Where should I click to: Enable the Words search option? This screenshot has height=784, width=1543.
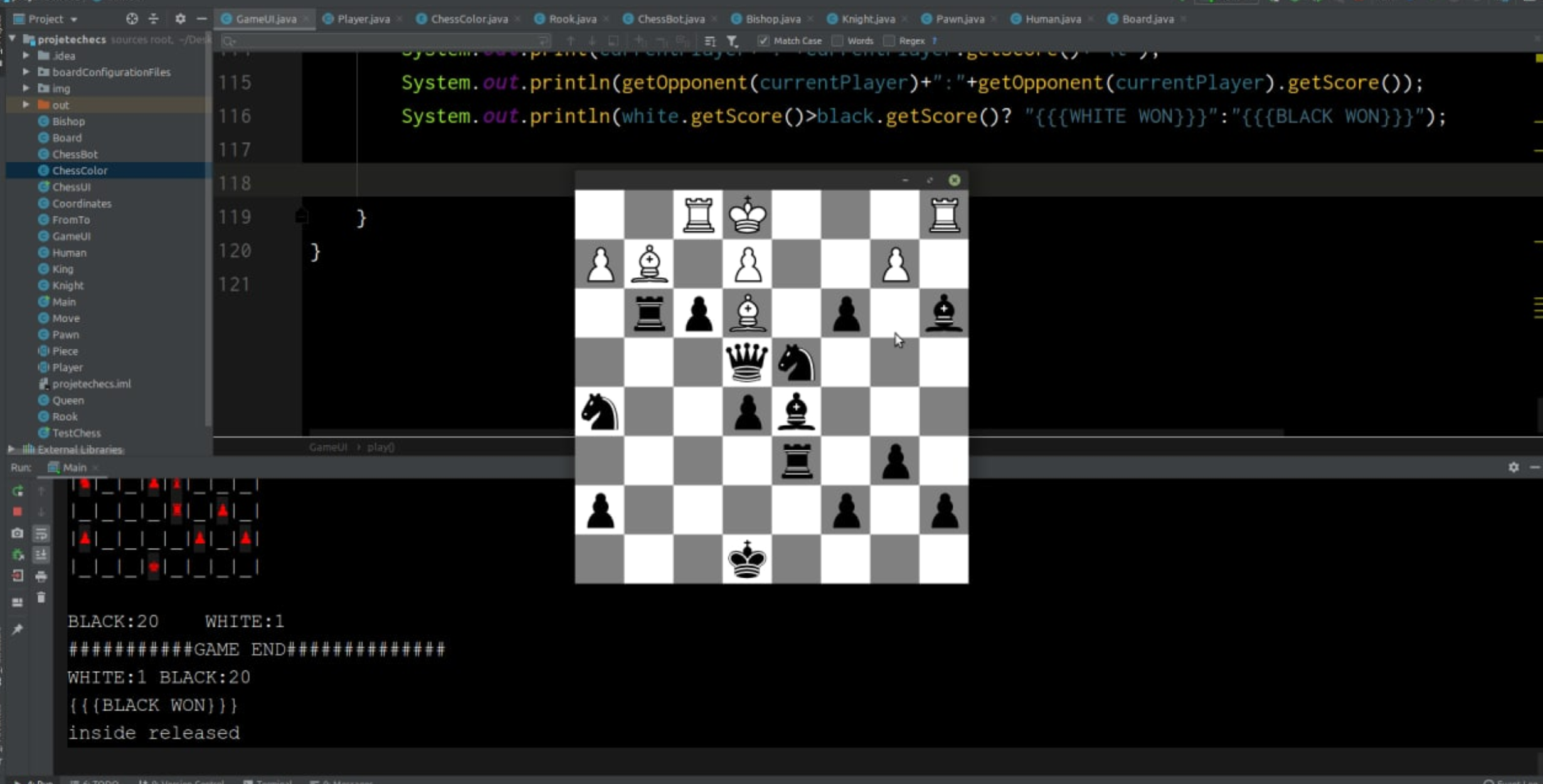(838, 40)
